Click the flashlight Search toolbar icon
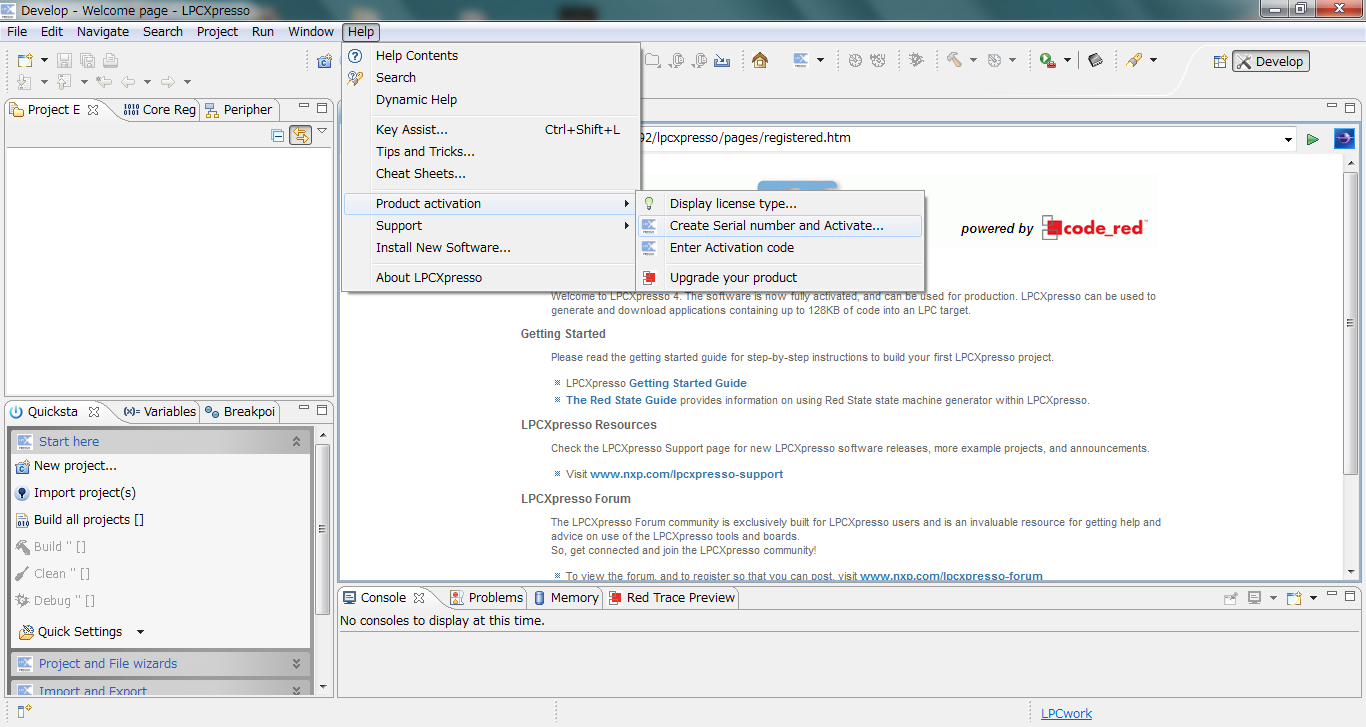1366x727 pixels. [x=1133, y=60]
